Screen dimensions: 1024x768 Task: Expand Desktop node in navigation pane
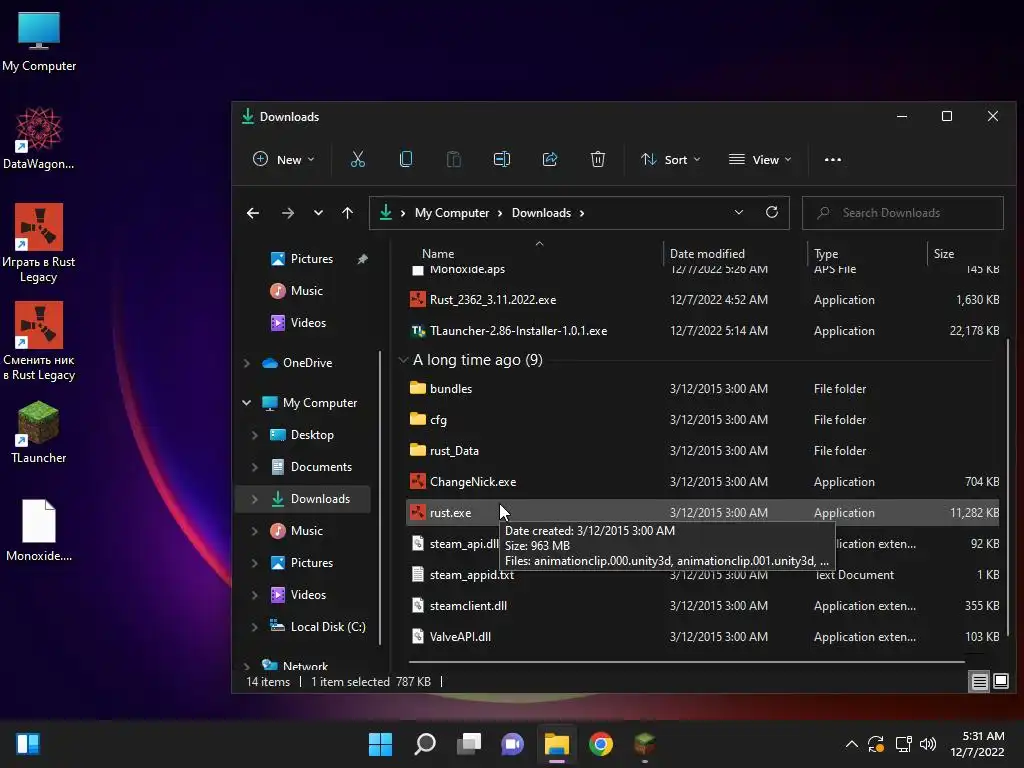point(255,435)
